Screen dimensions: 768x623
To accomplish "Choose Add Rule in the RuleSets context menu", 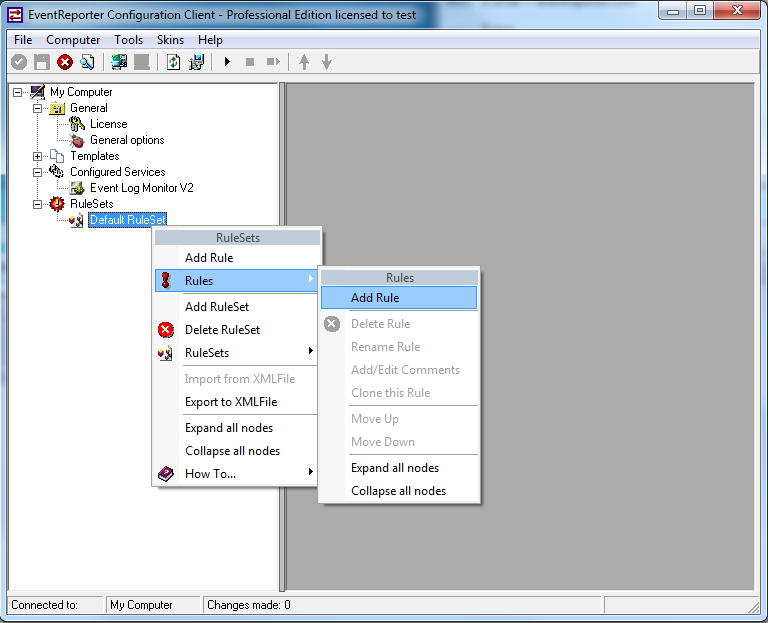I will coord(238,258).
